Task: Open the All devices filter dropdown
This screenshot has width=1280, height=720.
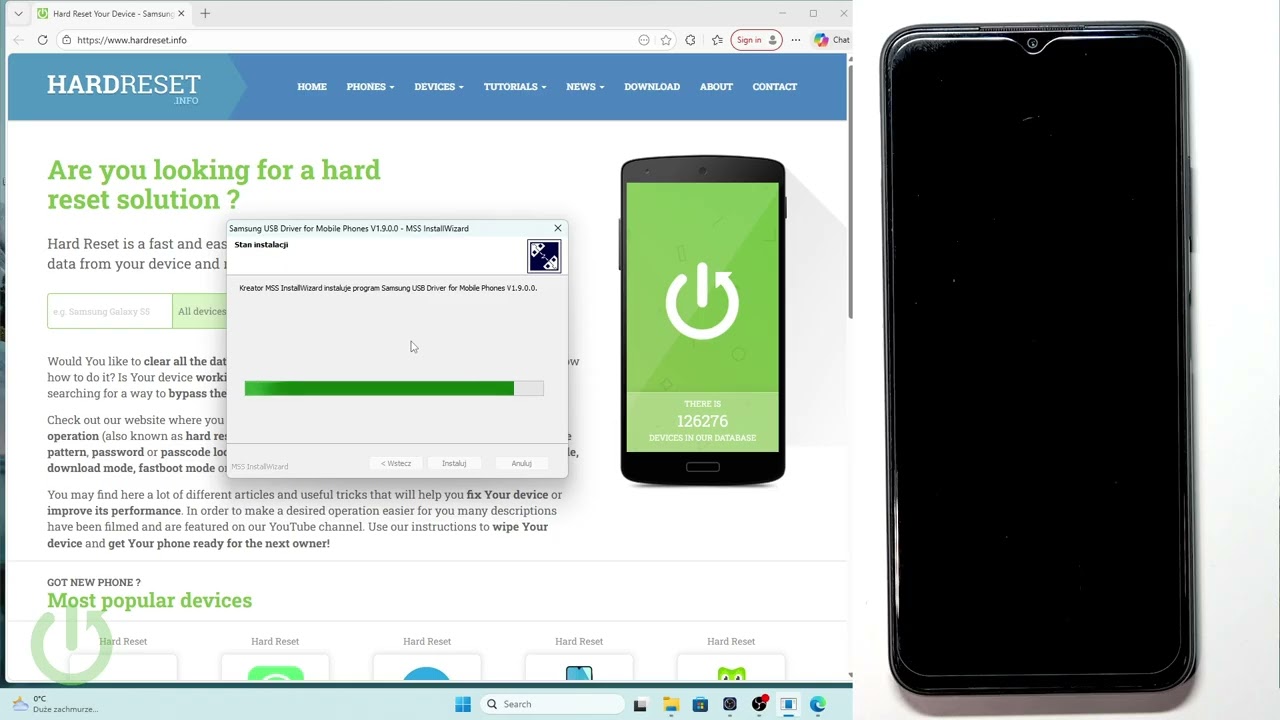Action: click(200, 311)
